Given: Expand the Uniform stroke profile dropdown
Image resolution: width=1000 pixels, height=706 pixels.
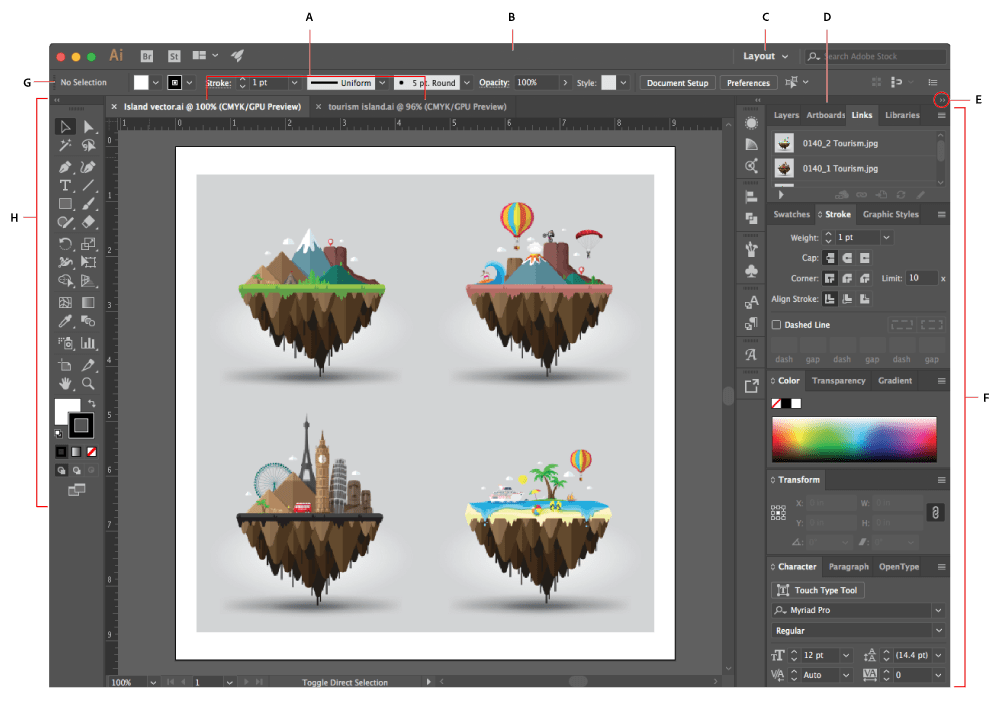Looking at the screenshot, I should pyautogui.click(x=381, y=82).
